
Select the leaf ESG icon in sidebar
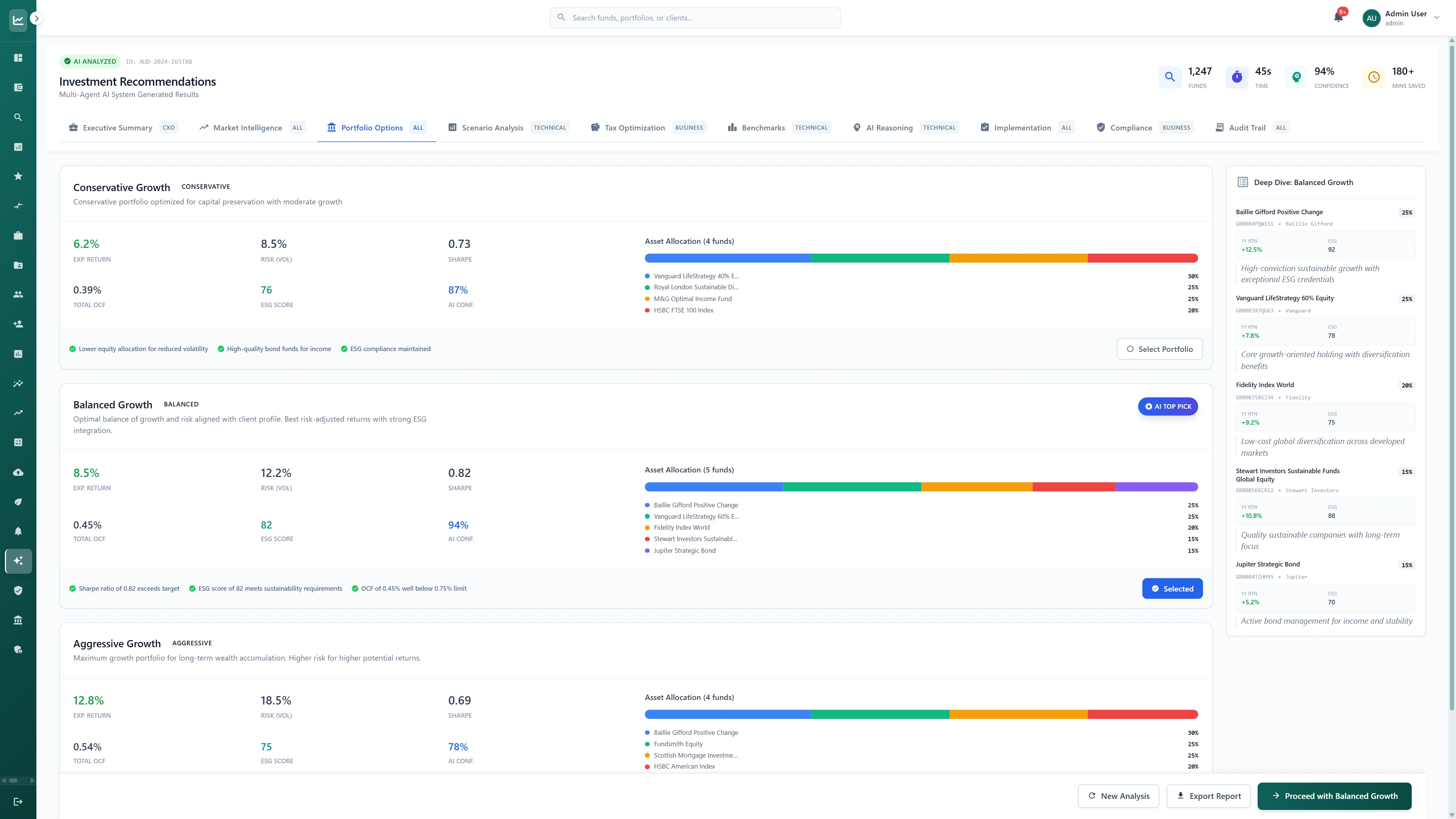pos(18,501)
